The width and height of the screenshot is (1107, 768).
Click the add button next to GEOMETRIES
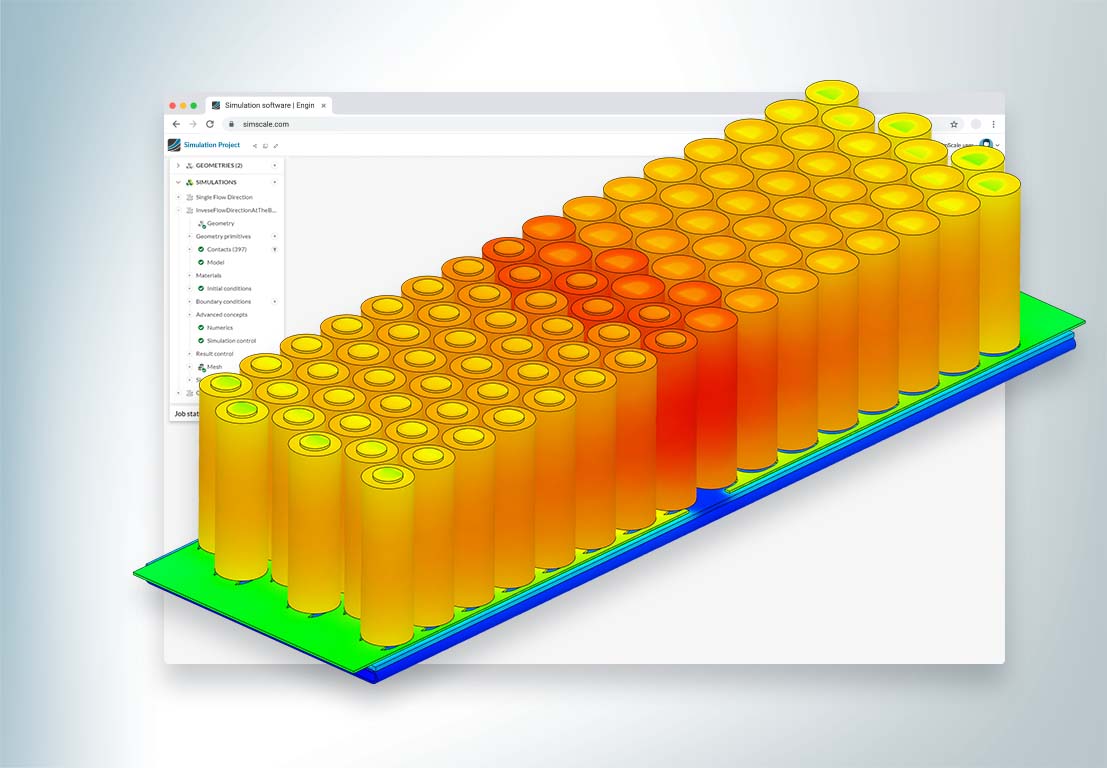pyautogui.click(x=275, y=165)
